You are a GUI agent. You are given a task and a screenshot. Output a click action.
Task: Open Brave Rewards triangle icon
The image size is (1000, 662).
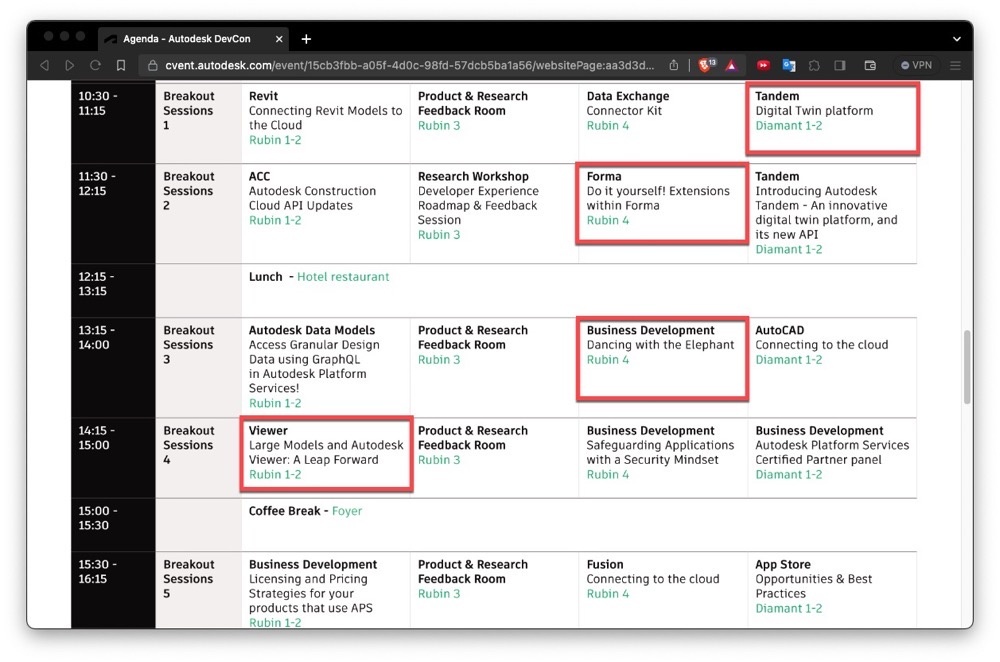tap(731, 65)
